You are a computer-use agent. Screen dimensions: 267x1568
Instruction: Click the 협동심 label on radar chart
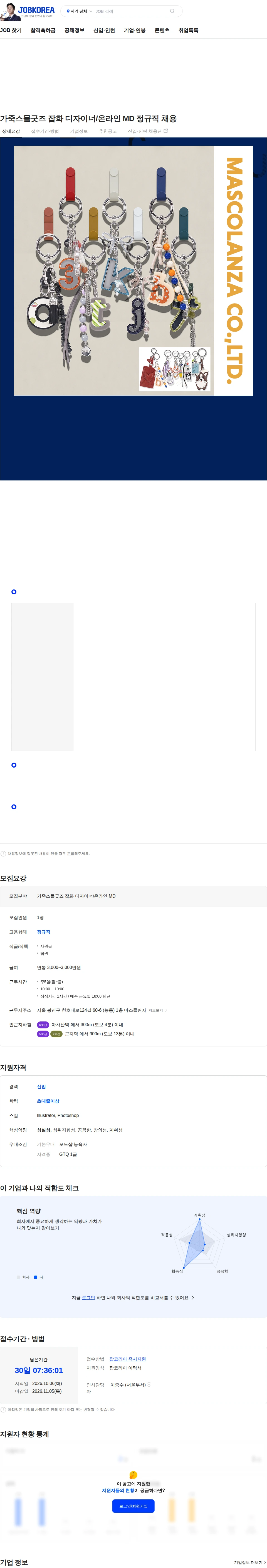[177, 1271]
